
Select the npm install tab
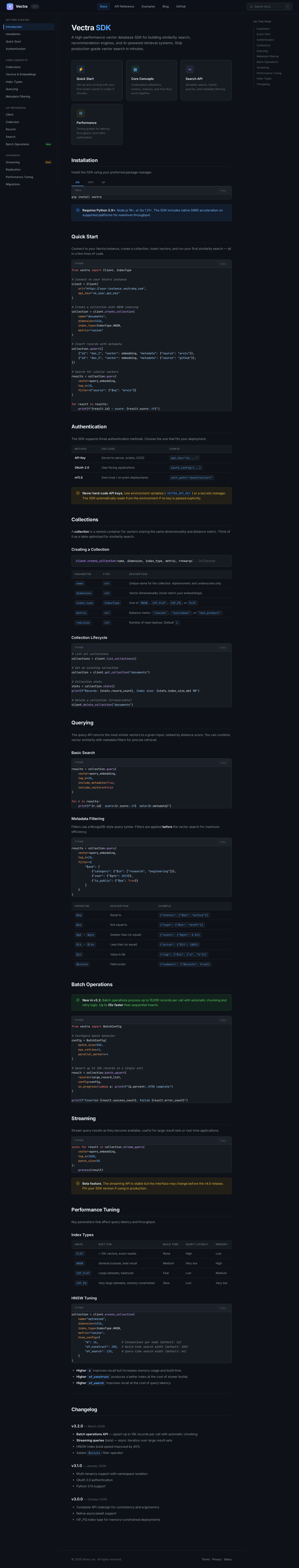[x=91, y=182]
